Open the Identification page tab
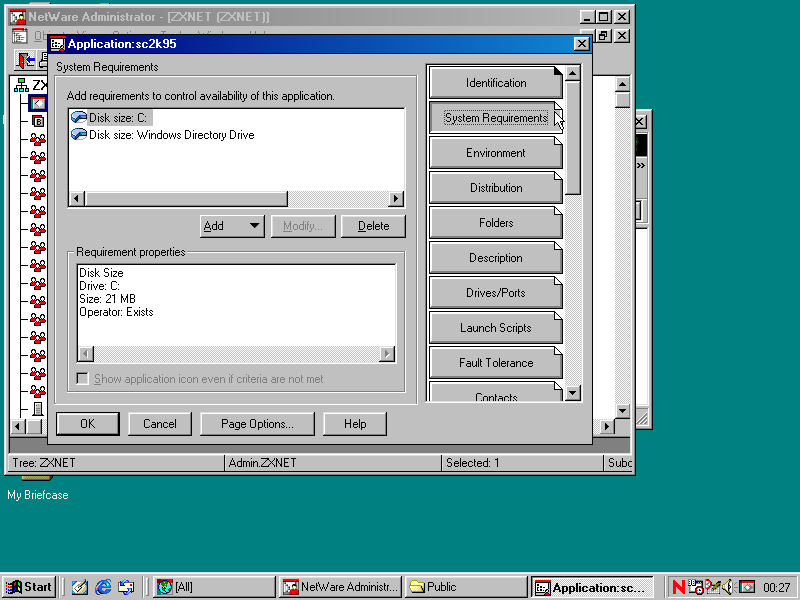800x600 pixels. click(x=496, y=83)
